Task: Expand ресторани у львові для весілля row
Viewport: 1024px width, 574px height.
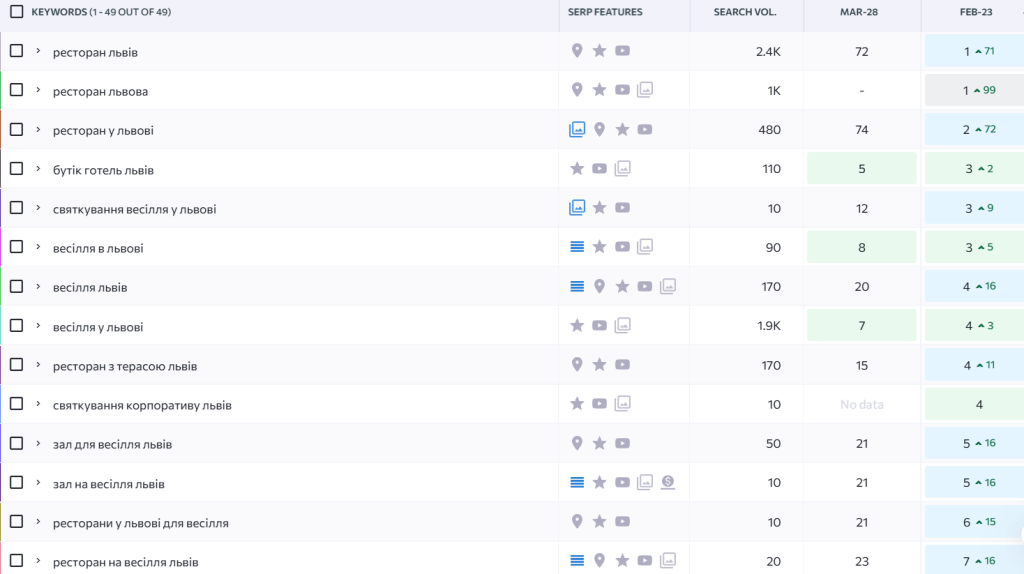Action: (38, 522)
